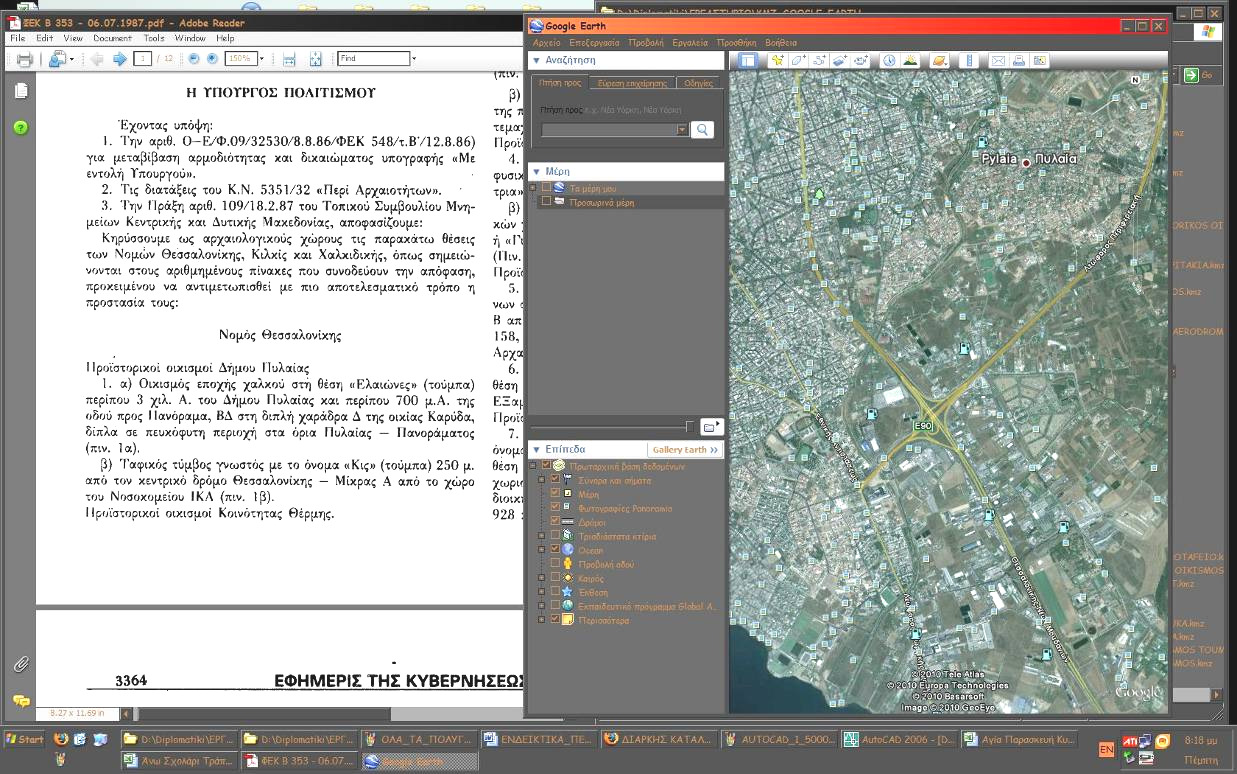The width and height of the screenshot is (1237, 774).
Task: Switch to the Οδηγίες tab
Action: 699,83
